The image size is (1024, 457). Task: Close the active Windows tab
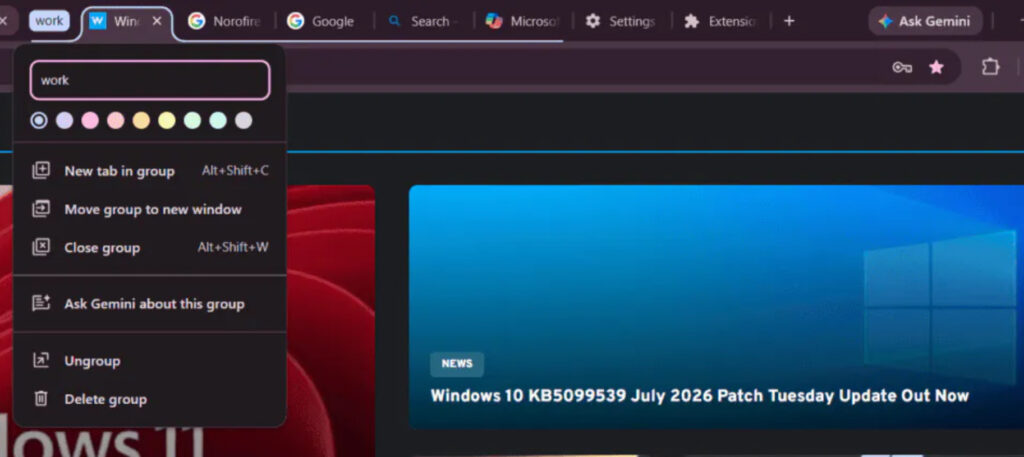click(157, 21)
